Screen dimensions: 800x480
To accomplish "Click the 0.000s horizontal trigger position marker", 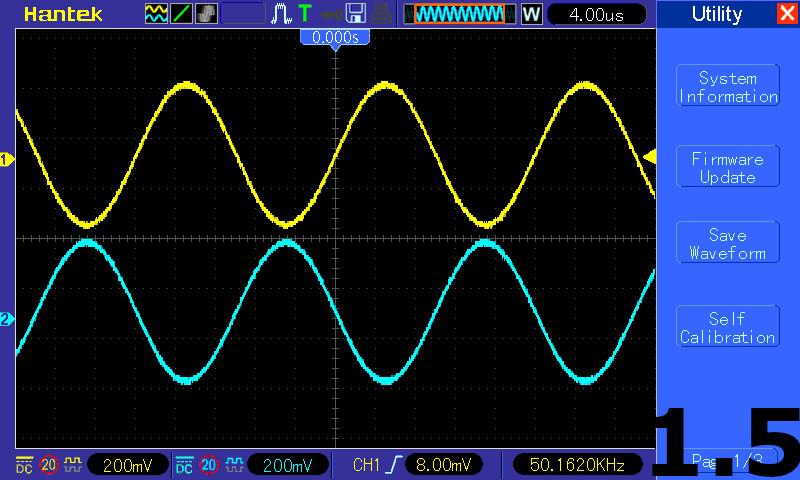I will pyautogui.click(x=335, y=38).
